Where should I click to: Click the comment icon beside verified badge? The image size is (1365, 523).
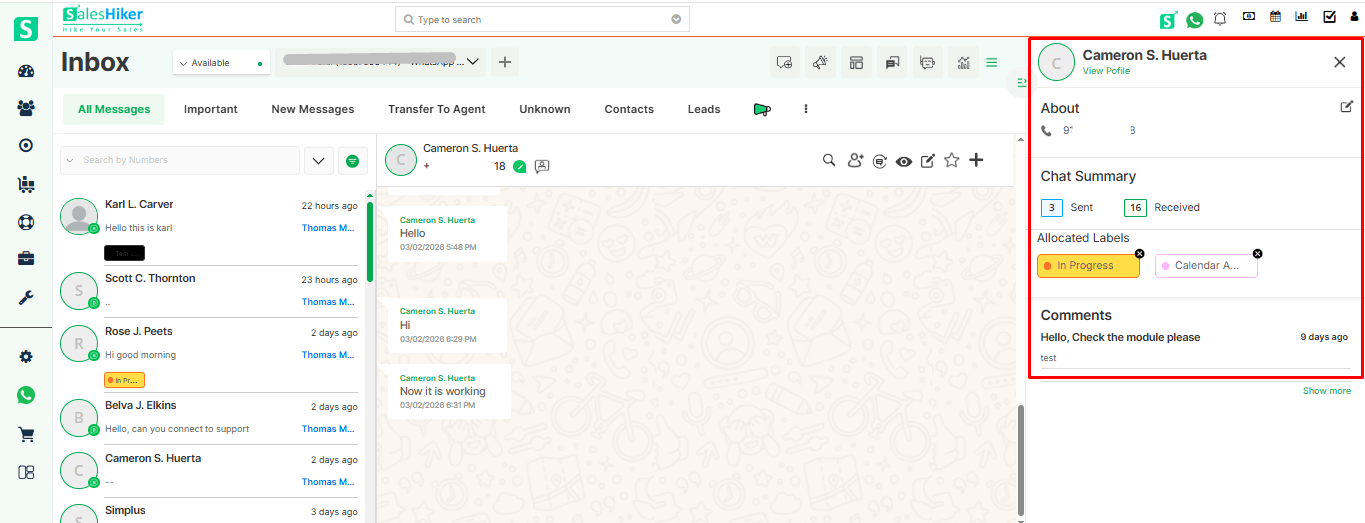542,167
